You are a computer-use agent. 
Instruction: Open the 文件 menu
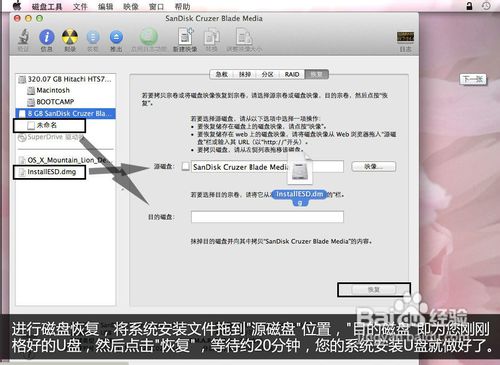(x=80, y=6)
